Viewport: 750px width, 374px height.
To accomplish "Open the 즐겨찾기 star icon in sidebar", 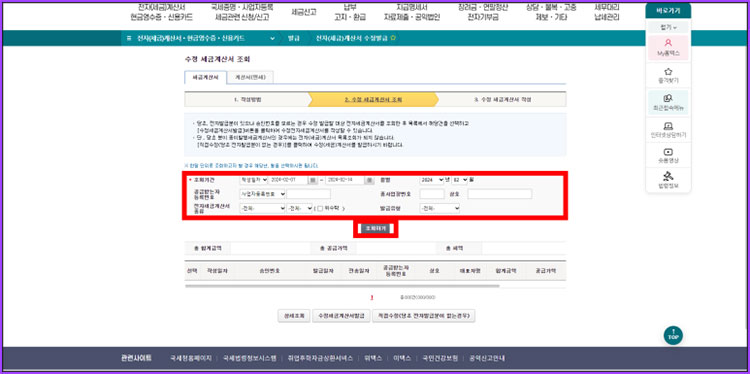I will pyautogui.click(x=668, y=75).
